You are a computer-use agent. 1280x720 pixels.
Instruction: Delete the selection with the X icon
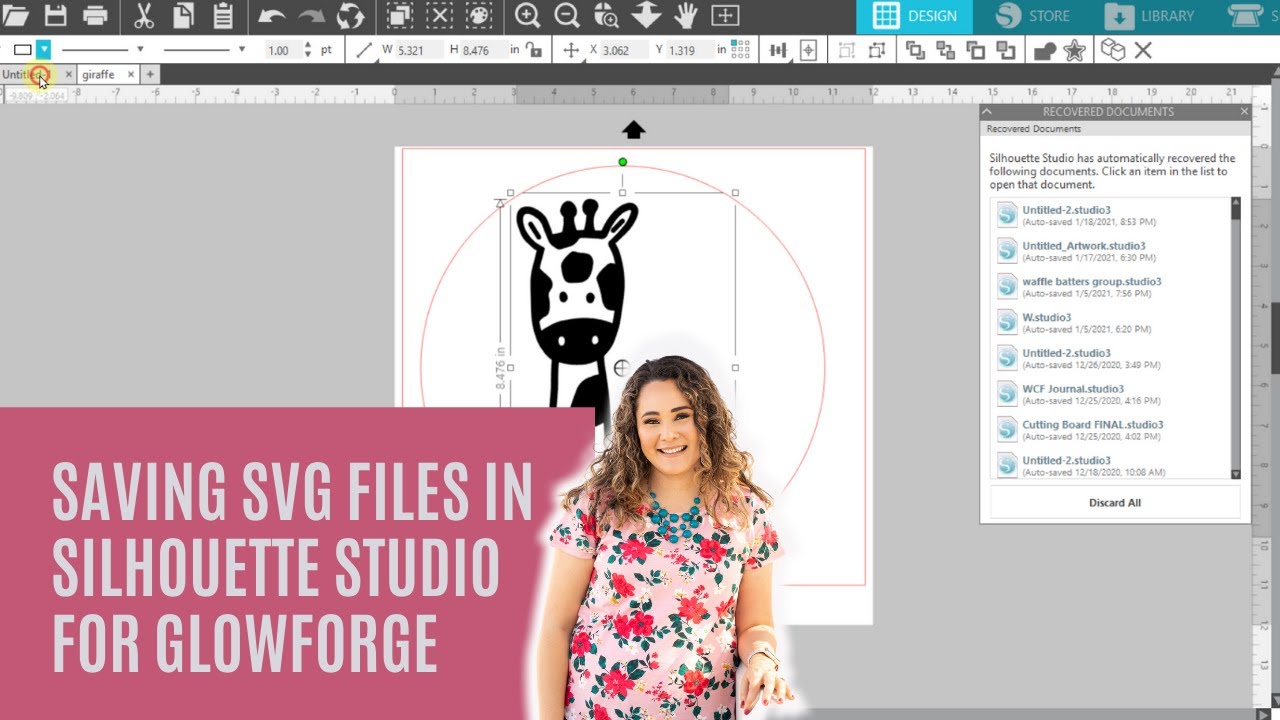coord(1143,50)
